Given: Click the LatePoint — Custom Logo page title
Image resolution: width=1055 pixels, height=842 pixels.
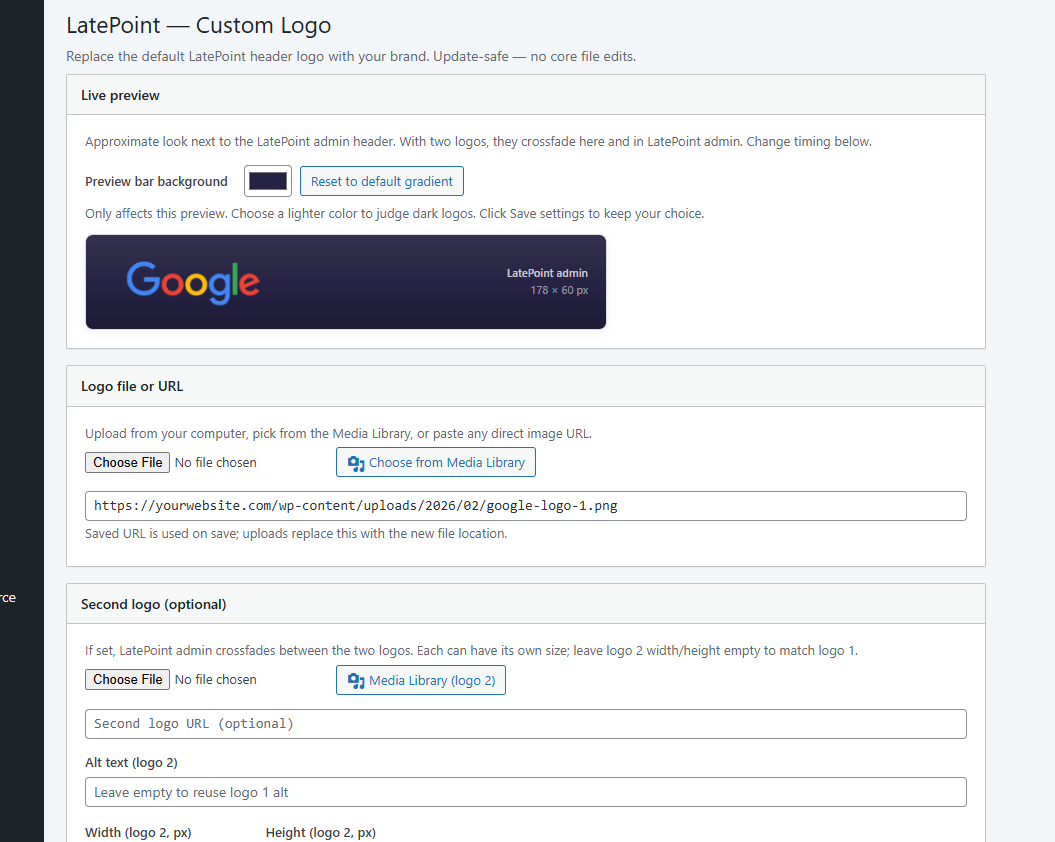Looking at the screenshot, I should coord(198,25).
